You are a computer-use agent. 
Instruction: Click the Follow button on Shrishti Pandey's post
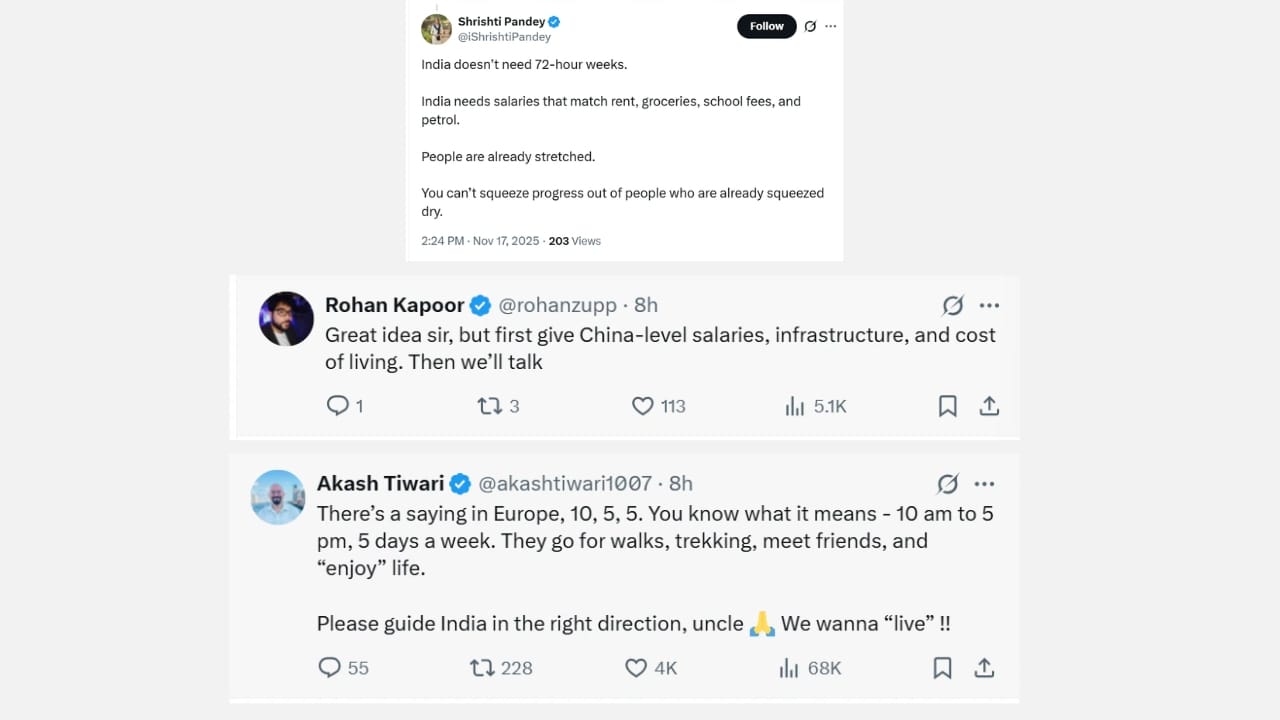(x=766, y=26)
